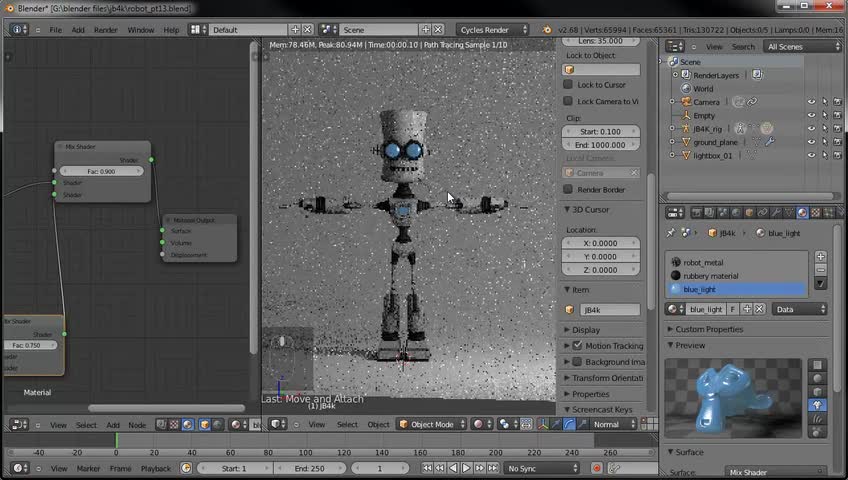Screen dimensions: 848x480
Task: Open the Render properties tab icon
Action: tap(697, 213)
